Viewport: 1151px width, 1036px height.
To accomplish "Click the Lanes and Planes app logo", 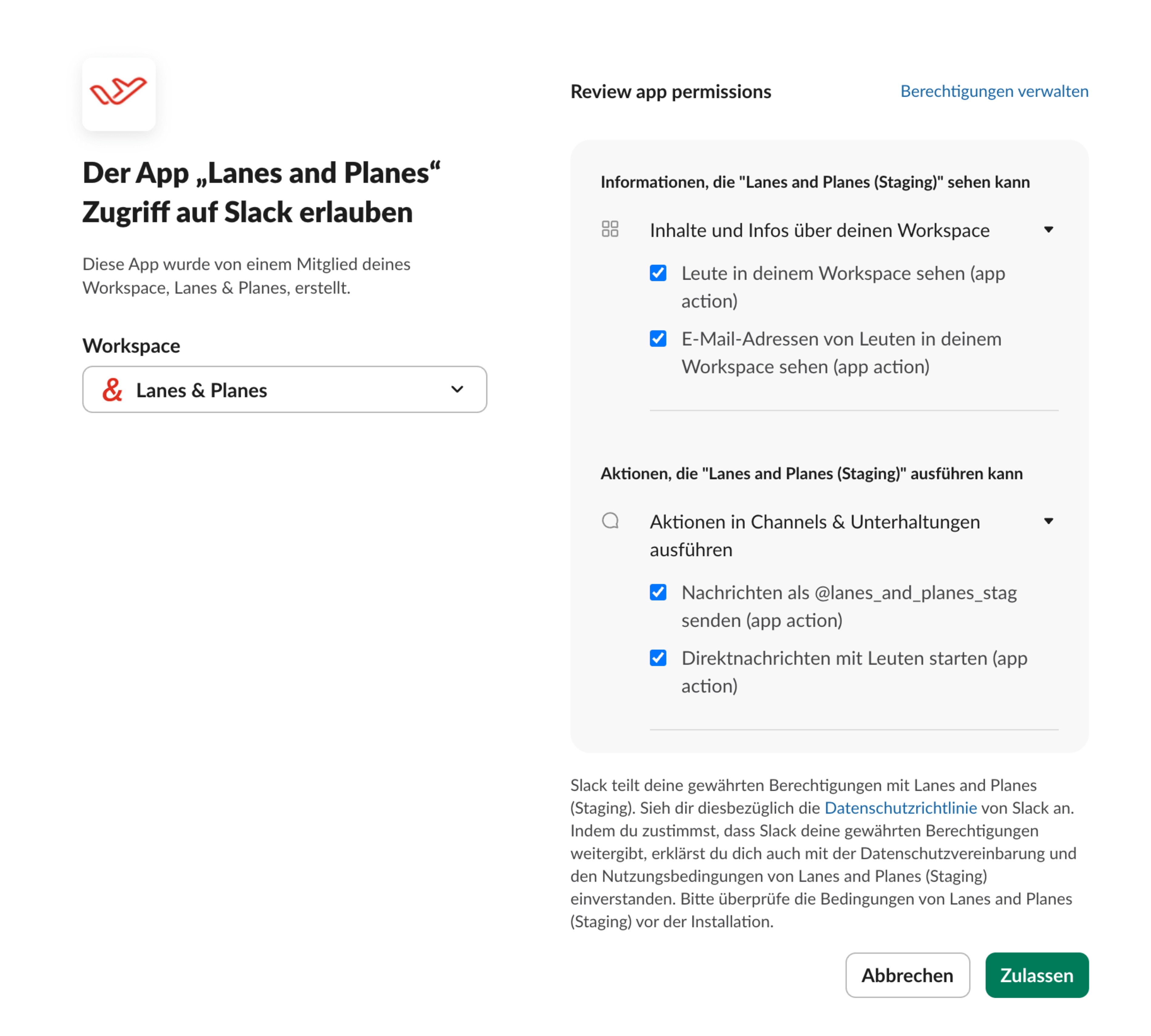I will pyautogui.click(x=118, y=94).
